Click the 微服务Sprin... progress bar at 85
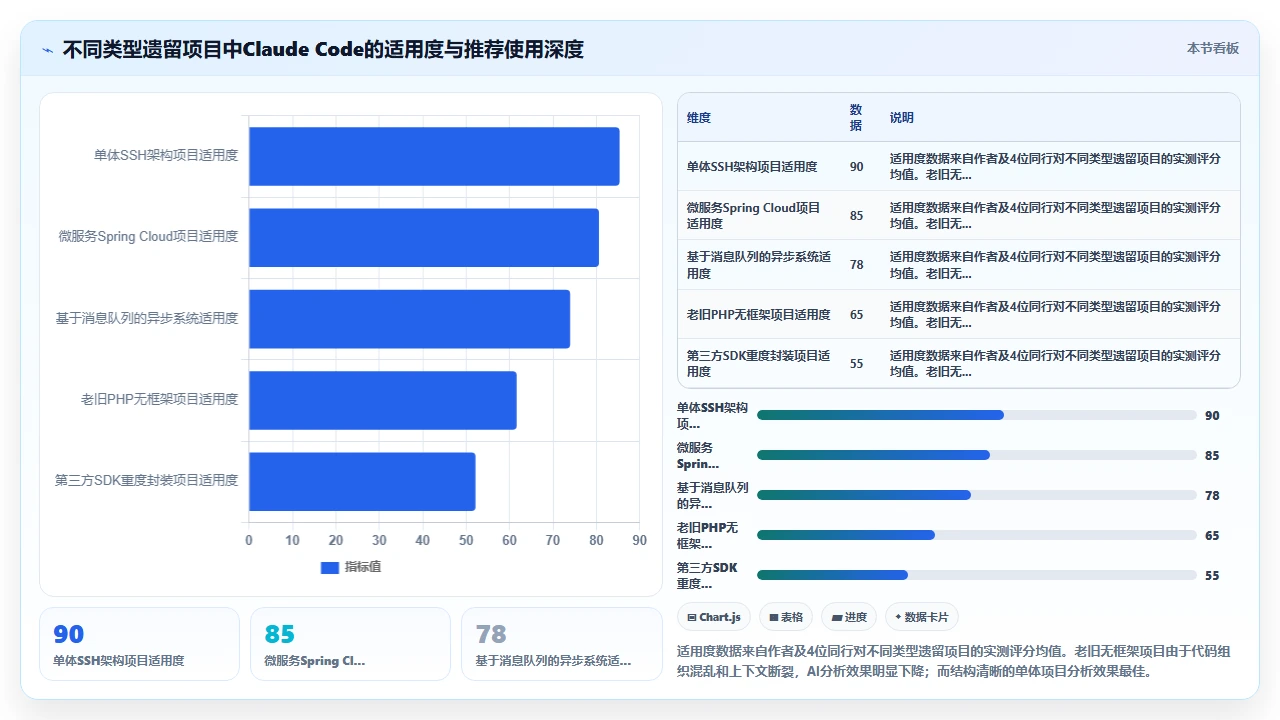 click(x=976, y=455)
